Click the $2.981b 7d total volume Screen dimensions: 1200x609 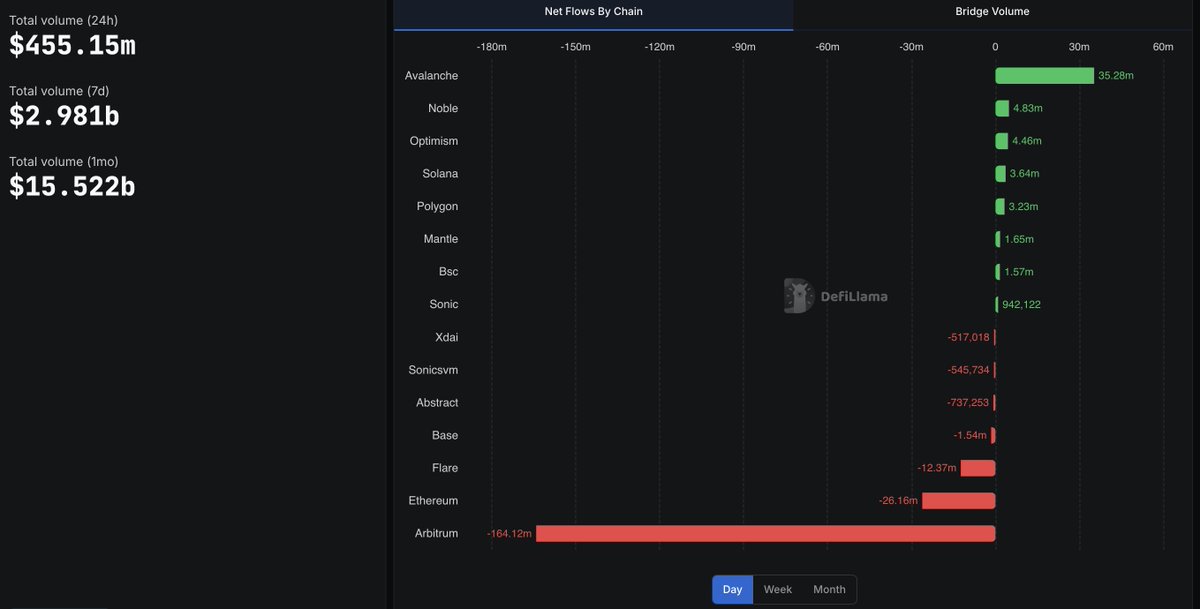(64, 116)
